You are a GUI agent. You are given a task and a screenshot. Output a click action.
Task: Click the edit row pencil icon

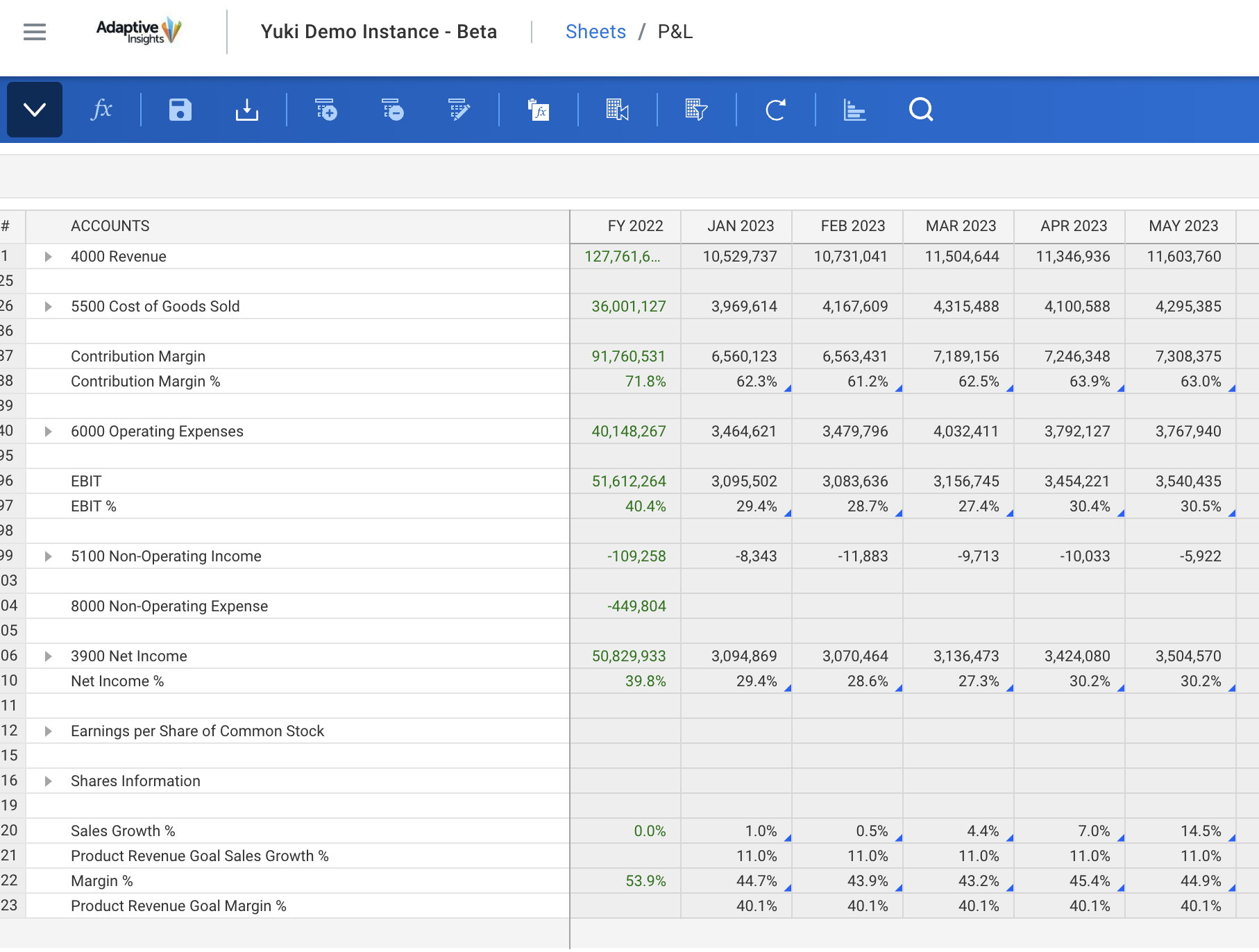(x=459, y=110)
